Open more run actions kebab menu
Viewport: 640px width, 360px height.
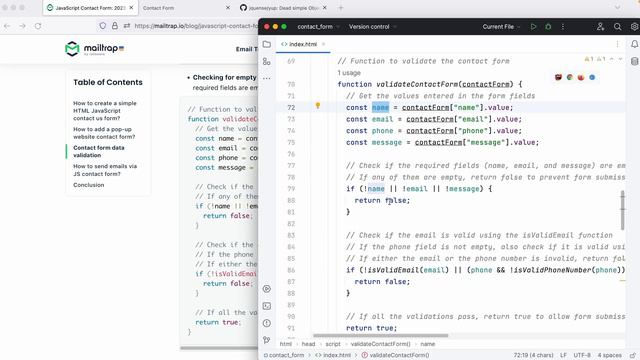[x=563, y=27]
